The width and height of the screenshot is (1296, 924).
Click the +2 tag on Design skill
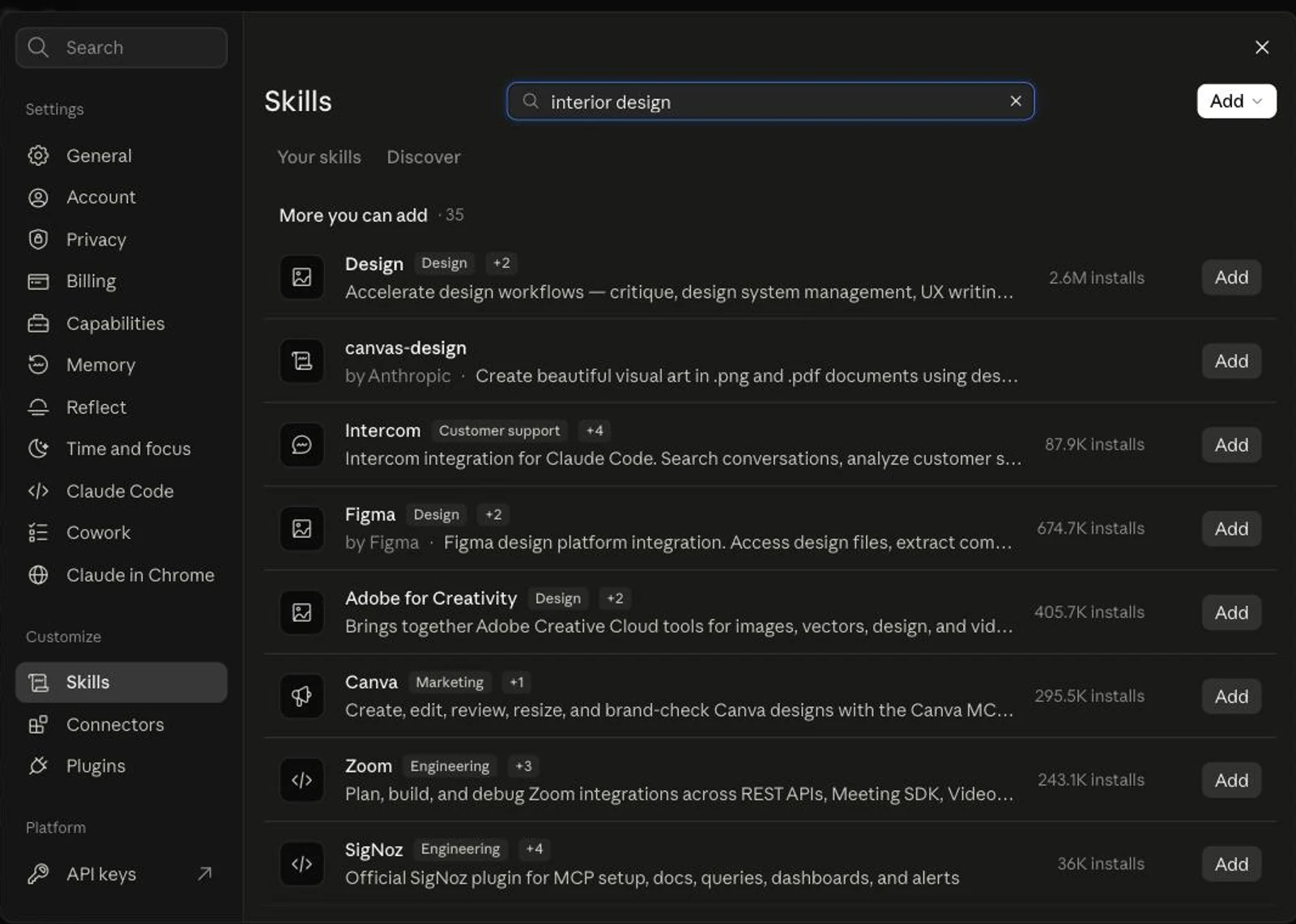click(x=502, y=263)
